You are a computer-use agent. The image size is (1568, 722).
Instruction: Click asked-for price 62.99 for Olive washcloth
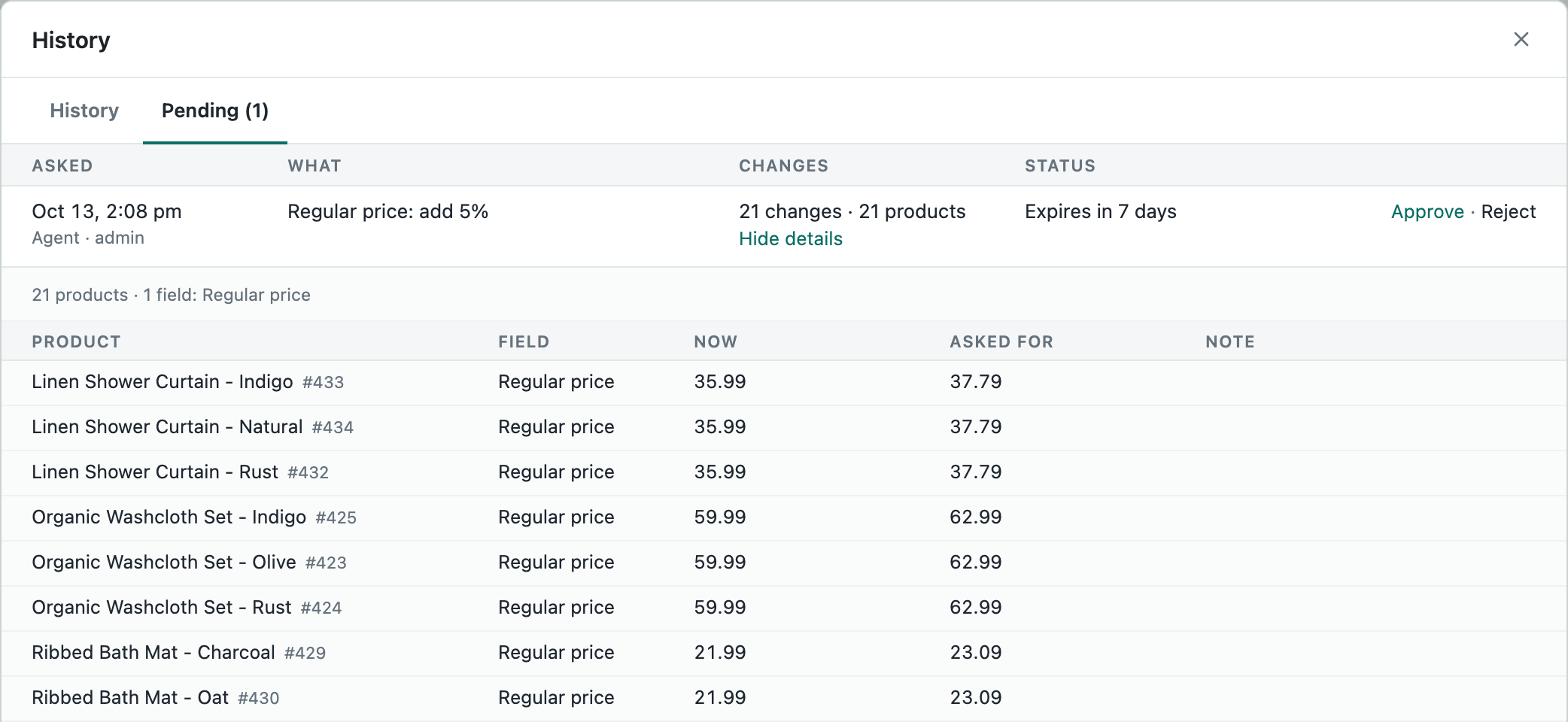coord(975,563)
